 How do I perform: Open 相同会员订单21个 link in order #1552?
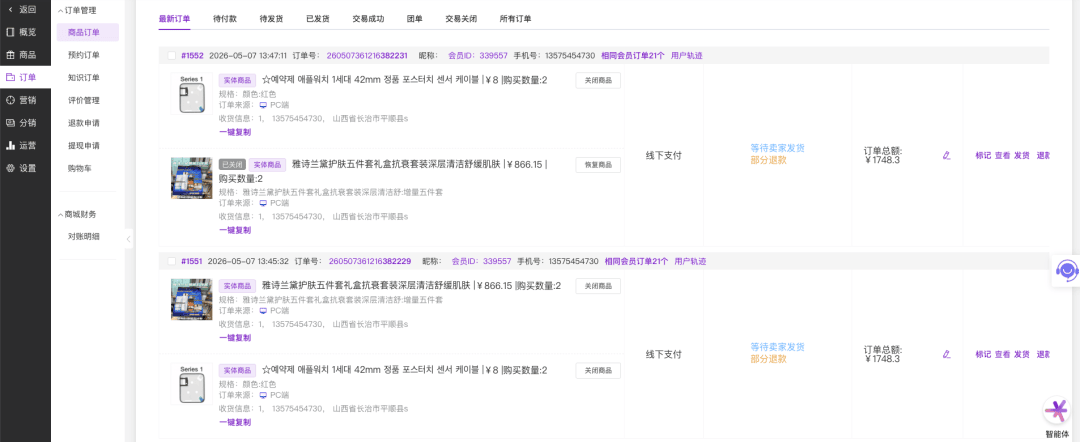(x=633, y=56)
